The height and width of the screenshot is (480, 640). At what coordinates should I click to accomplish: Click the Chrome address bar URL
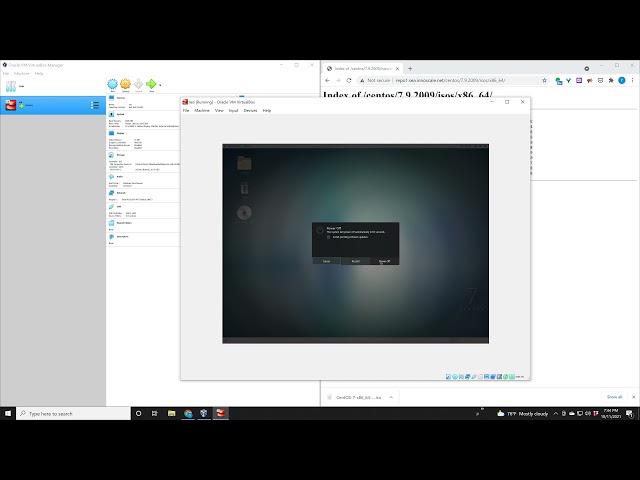click(450, 80)
